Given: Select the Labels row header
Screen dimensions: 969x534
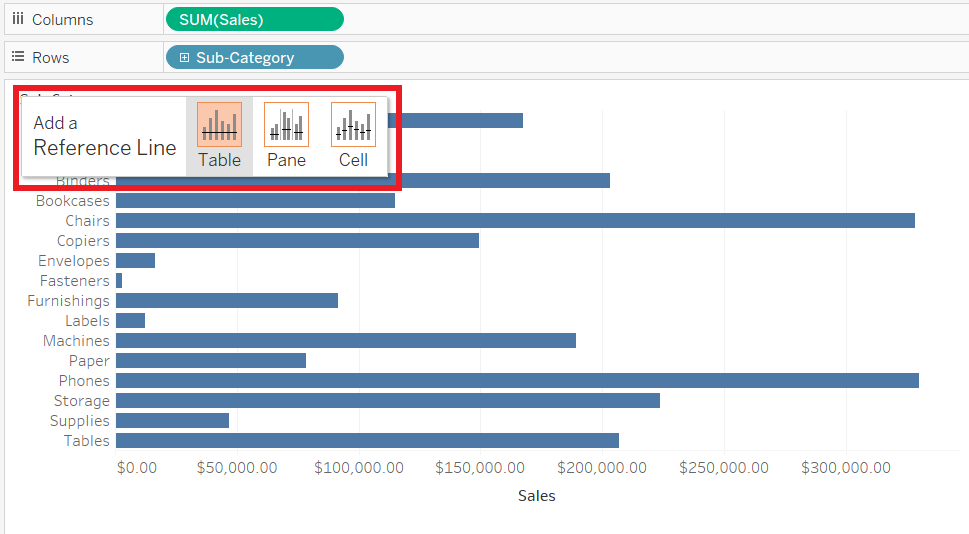Looking at the screenshot, I should coord(87,321).
